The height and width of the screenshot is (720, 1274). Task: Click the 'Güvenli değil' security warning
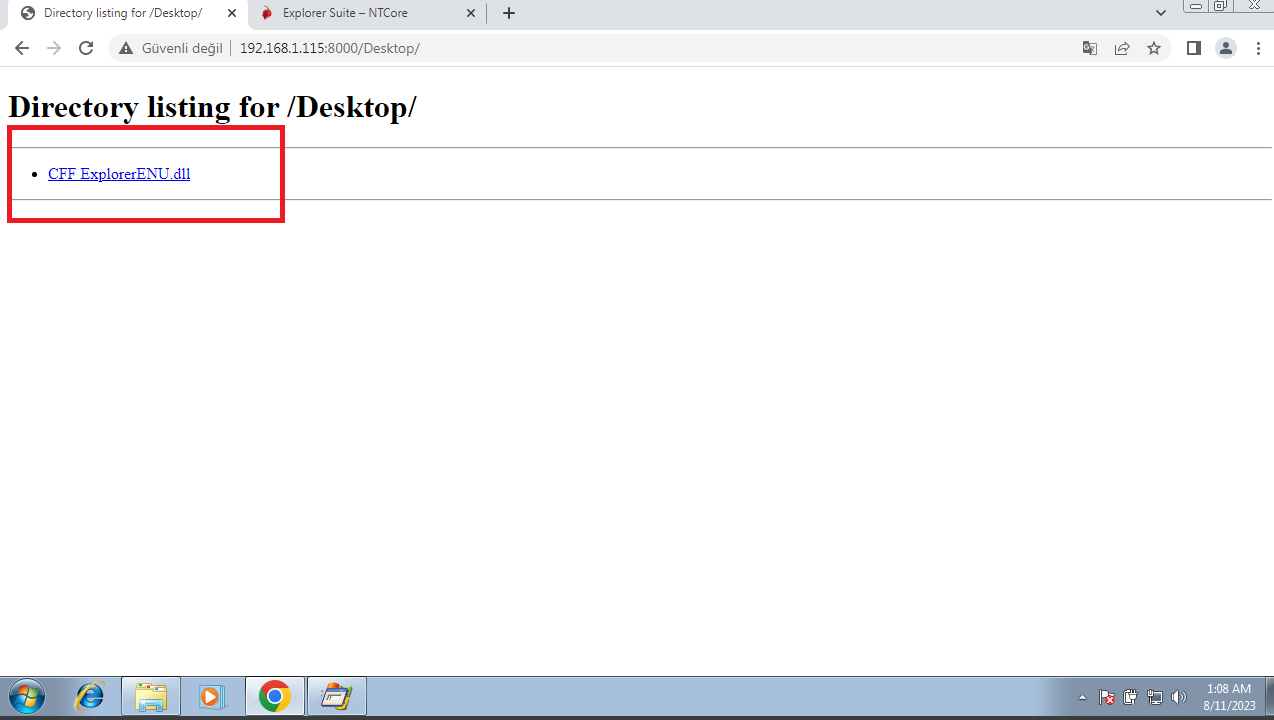click(170, 48)
